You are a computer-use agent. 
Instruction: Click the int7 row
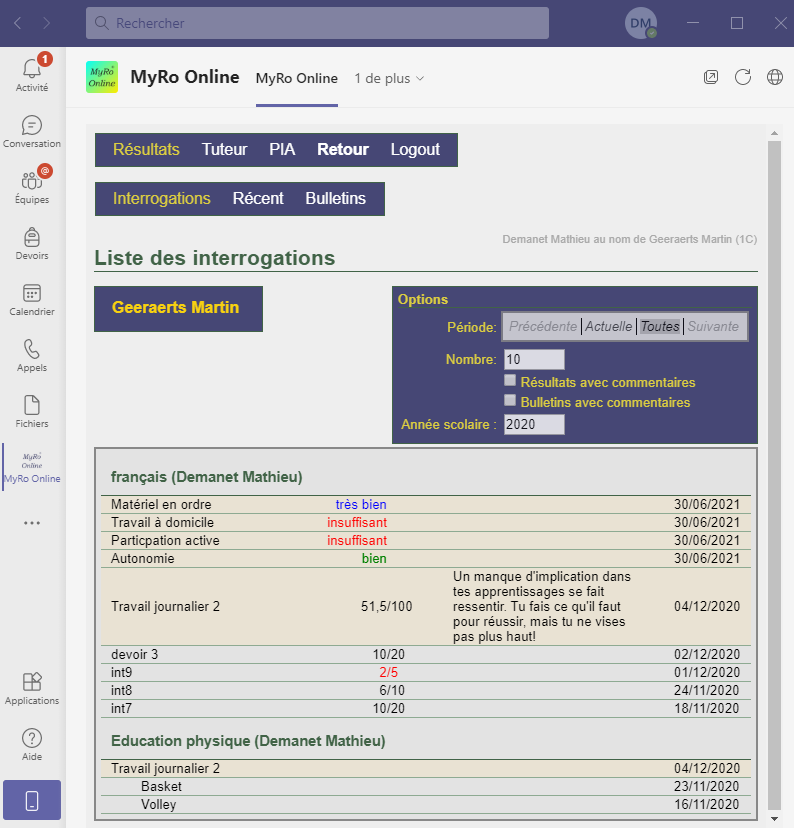coord(426,708)
